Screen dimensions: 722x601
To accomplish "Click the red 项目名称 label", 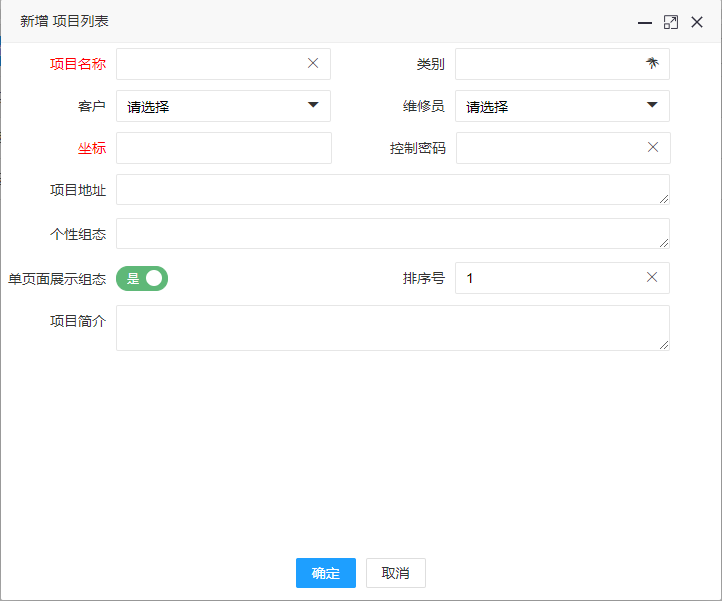I will click(x=78, y=64).
